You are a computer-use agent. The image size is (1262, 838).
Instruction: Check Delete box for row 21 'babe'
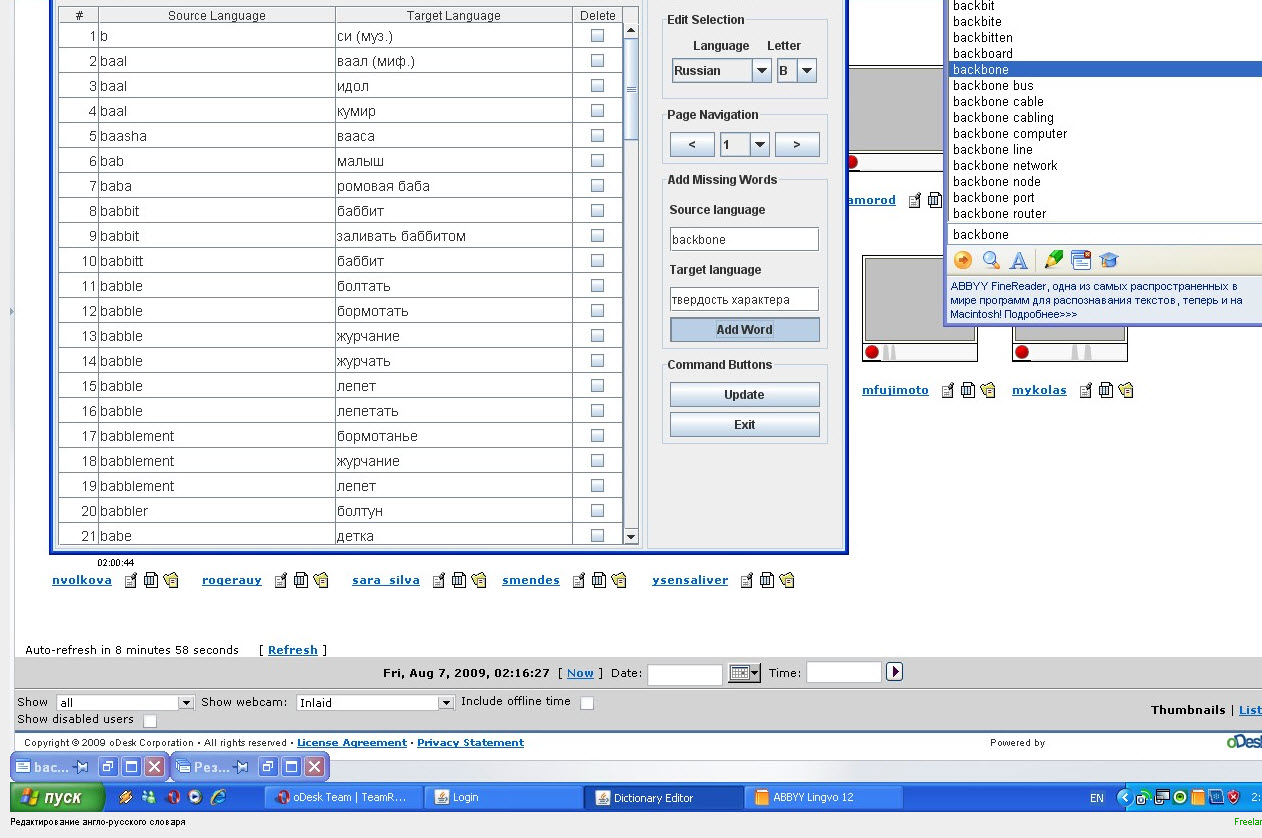coord(597,535)
